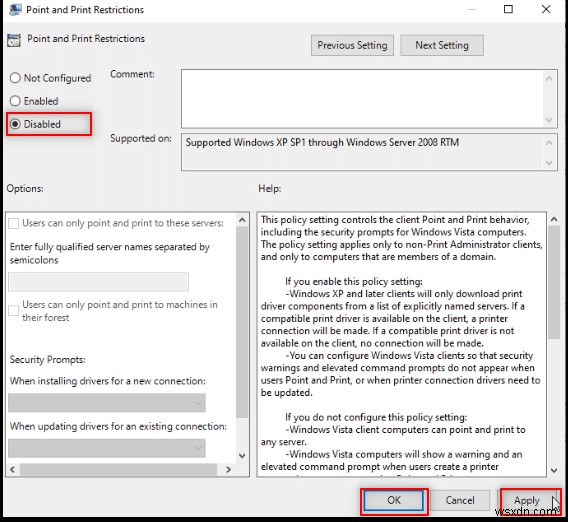Screen dimensions: 568x522
Task: Click the title bar policy window icon
Action: pyautogui.click(x=14, y=9)
